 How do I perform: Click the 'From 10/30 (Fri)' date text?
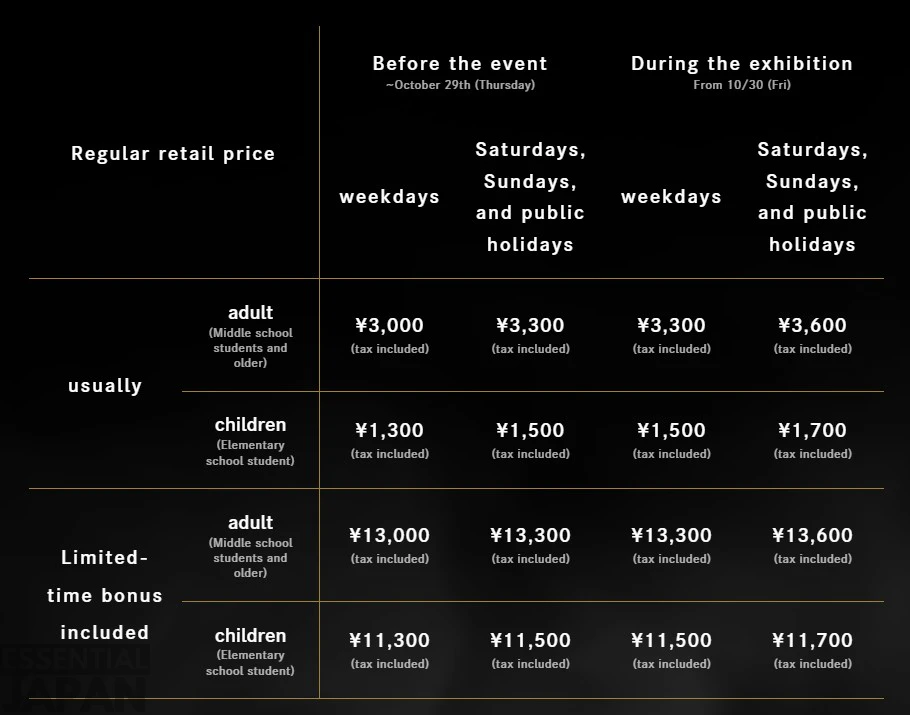click(742, 85)
